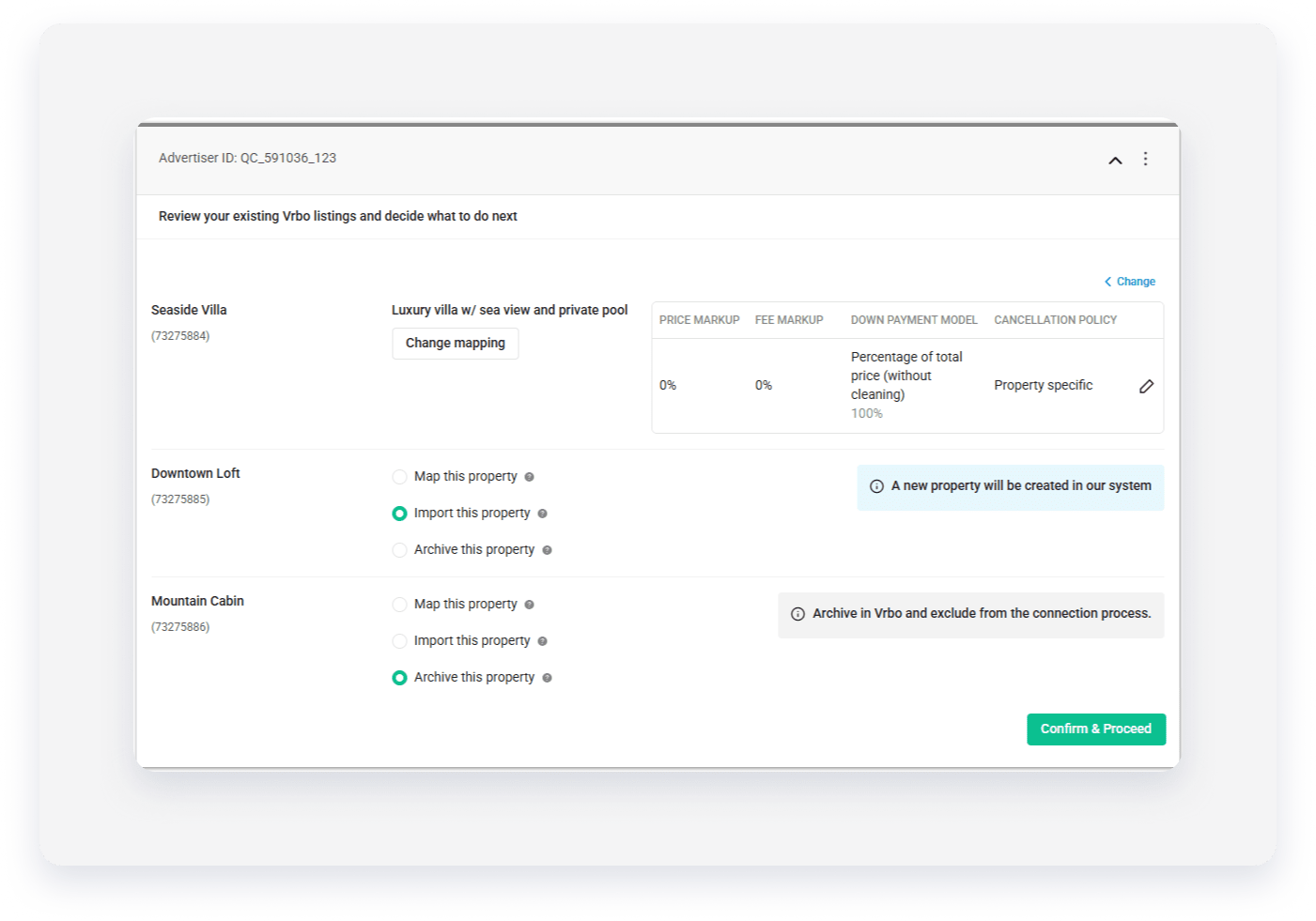Edit Seaside Villa settings with pencil icon
The width and height of the screenshot is (1316, 921).
(x=1146, y=386)
